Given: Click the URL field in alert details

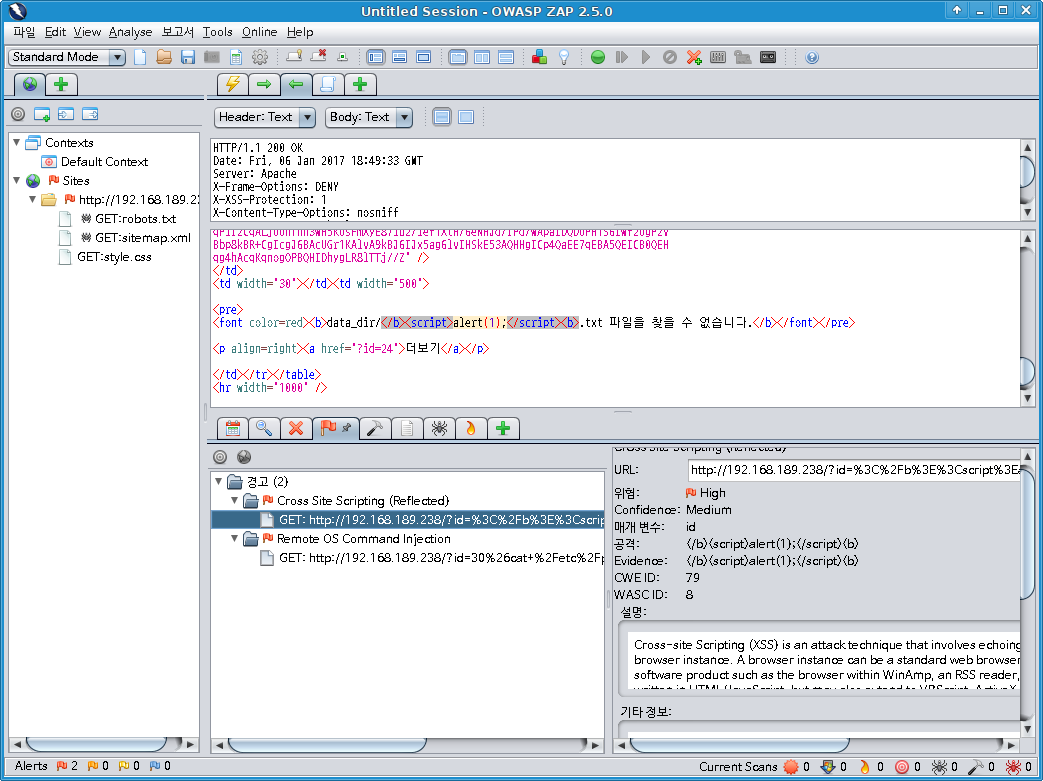Looking at the screenshot, I should [854, 470].
